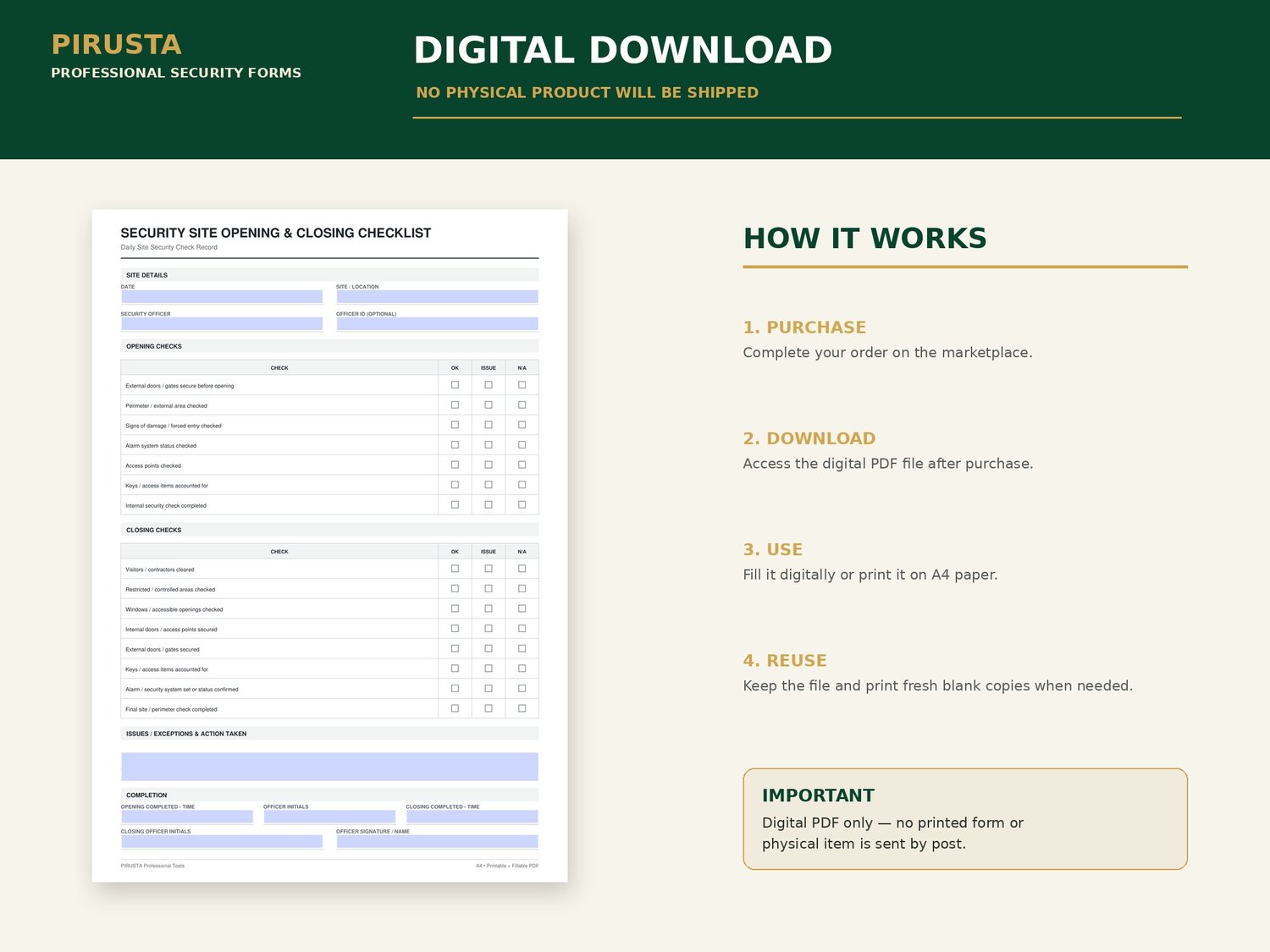The image size is (1270, 952).
Task: Click NO PHYSICAL PRODUCT WILL BE SHIPPED text
Action: tap(588, 92)
